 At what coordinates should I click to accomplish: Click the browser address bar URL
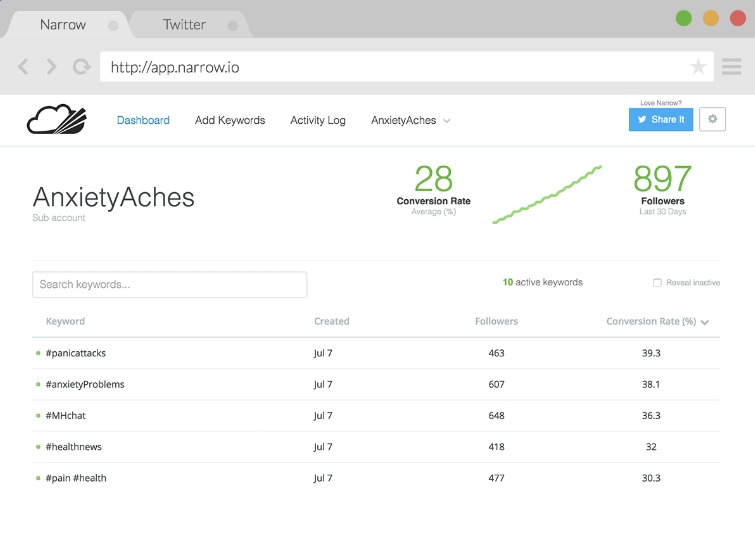[175, 67]
